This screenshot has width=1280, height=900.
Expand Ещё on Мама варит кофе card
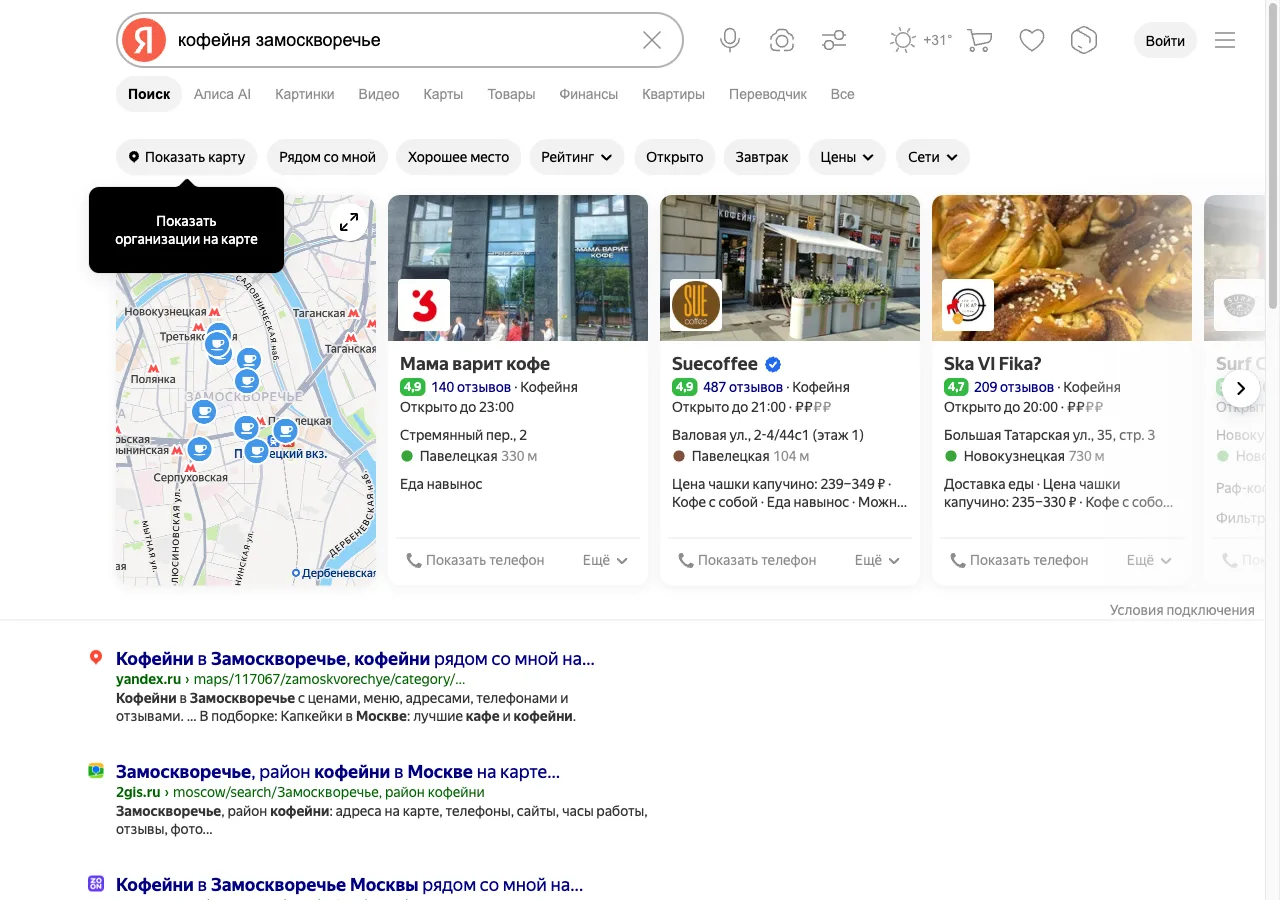[x=605, y=560]
